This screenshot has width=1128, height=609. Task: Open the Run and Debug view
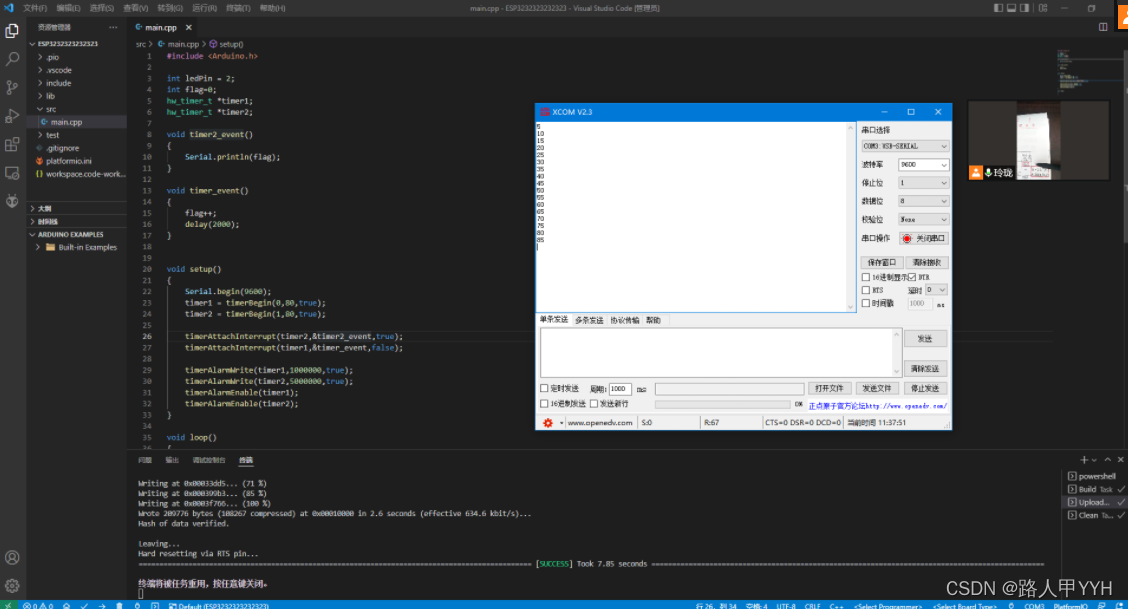12,116
